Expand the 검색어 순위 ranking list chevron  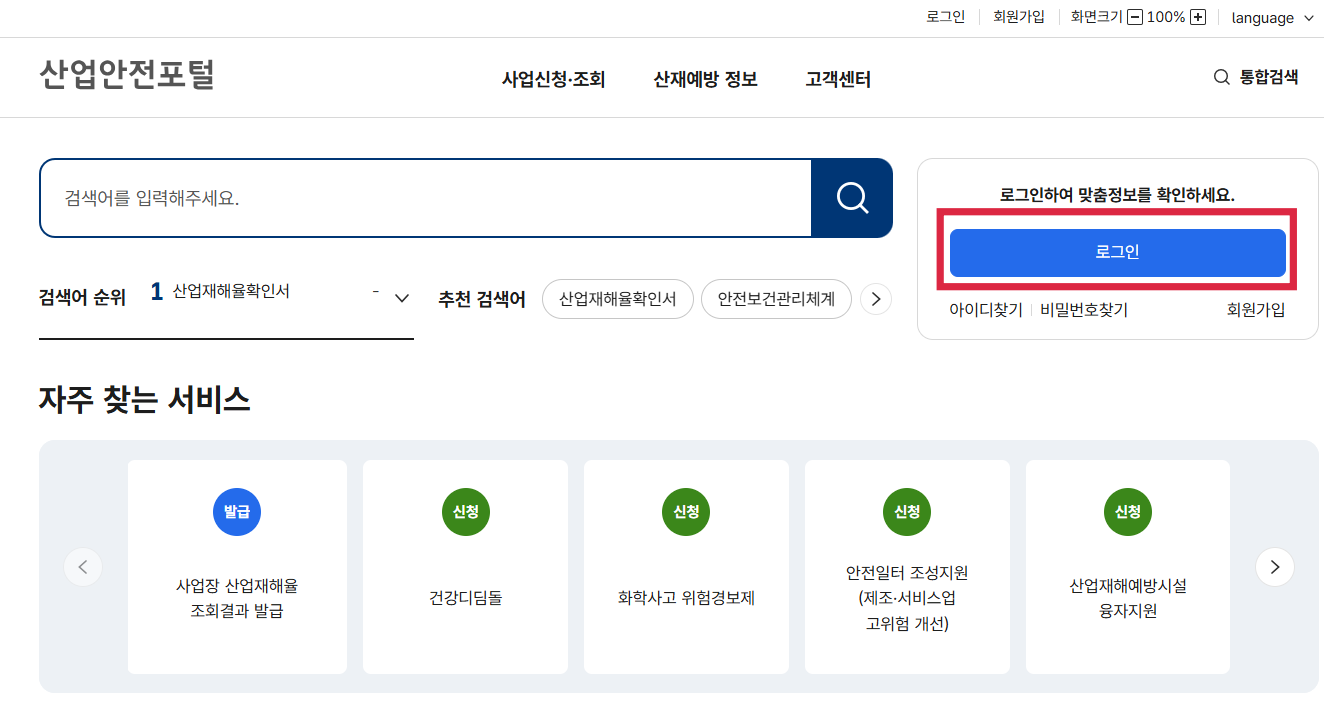401,298
